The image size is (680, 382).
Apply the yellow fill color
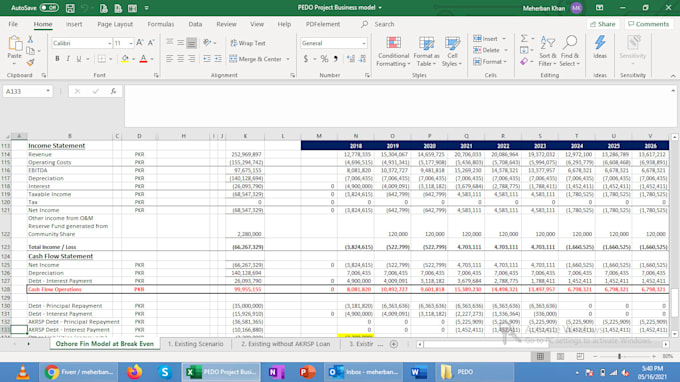125,59
